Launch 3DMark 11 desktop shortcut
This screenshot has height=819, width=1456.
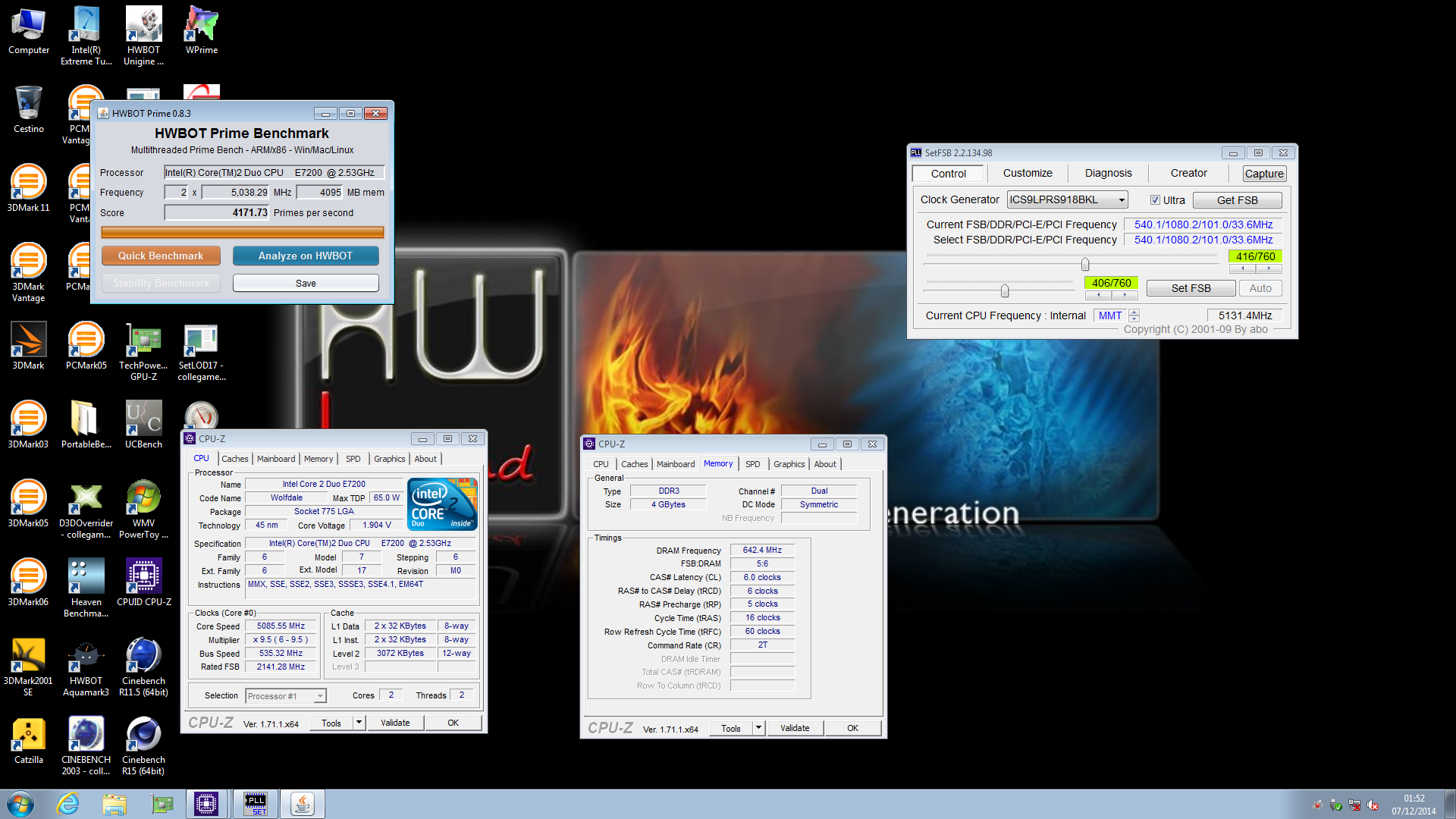pos(29,189)
